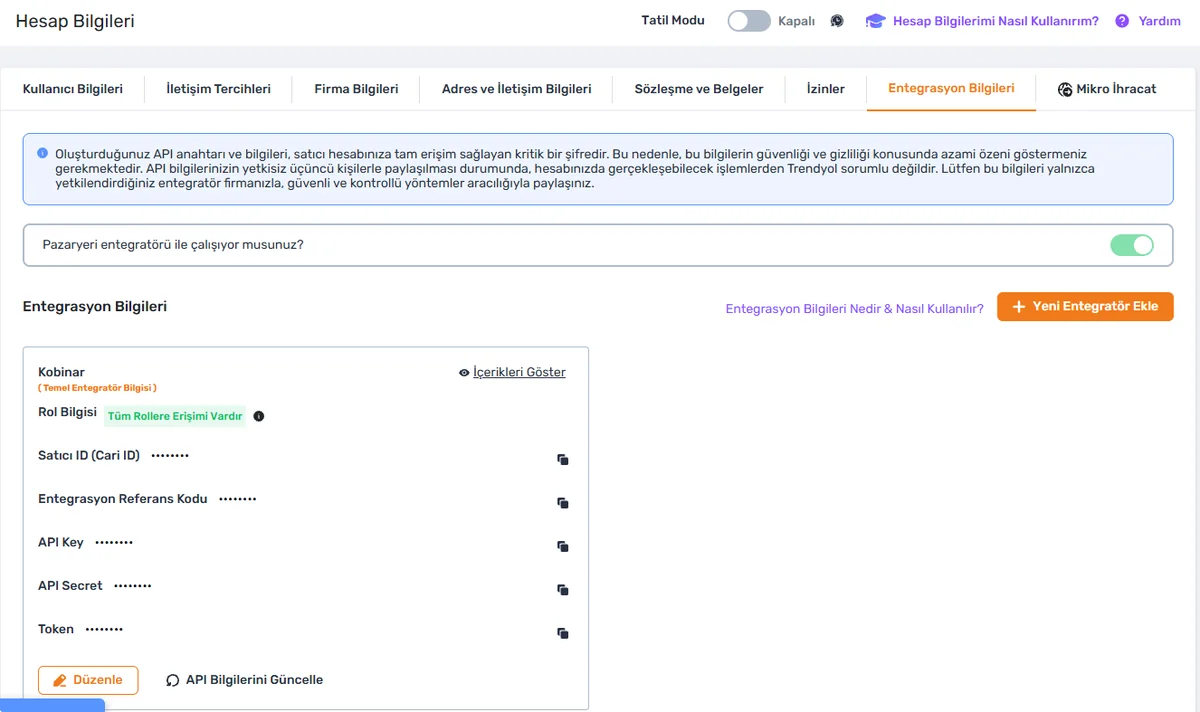Copy the API Secret value
Viewport: 1200px width, 712px height.
(x=563, y=590)
